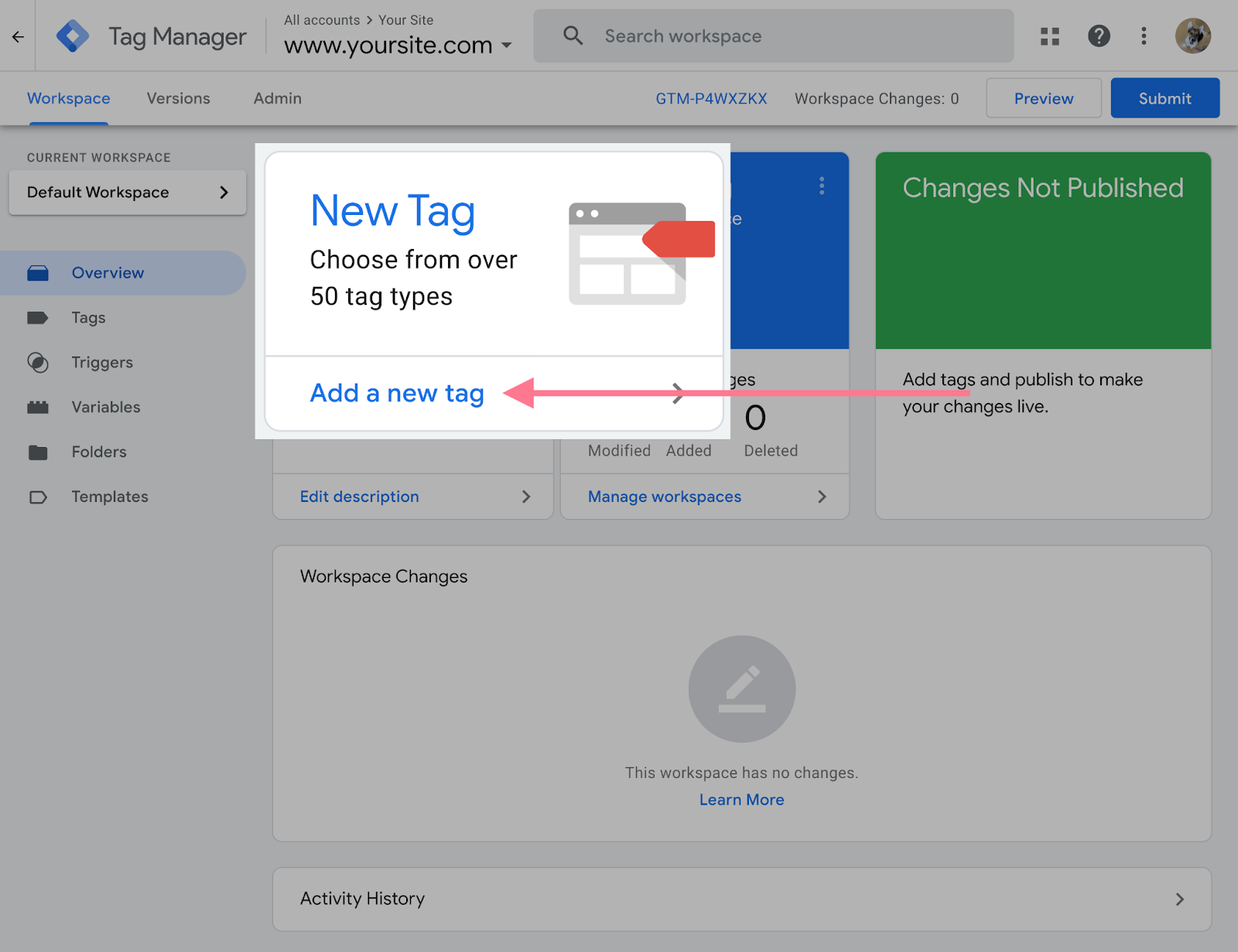Select Overview in the sidebar
The height and width of the screenshot is (952, 1238).
pyautogui.click(x=108, y=272)
